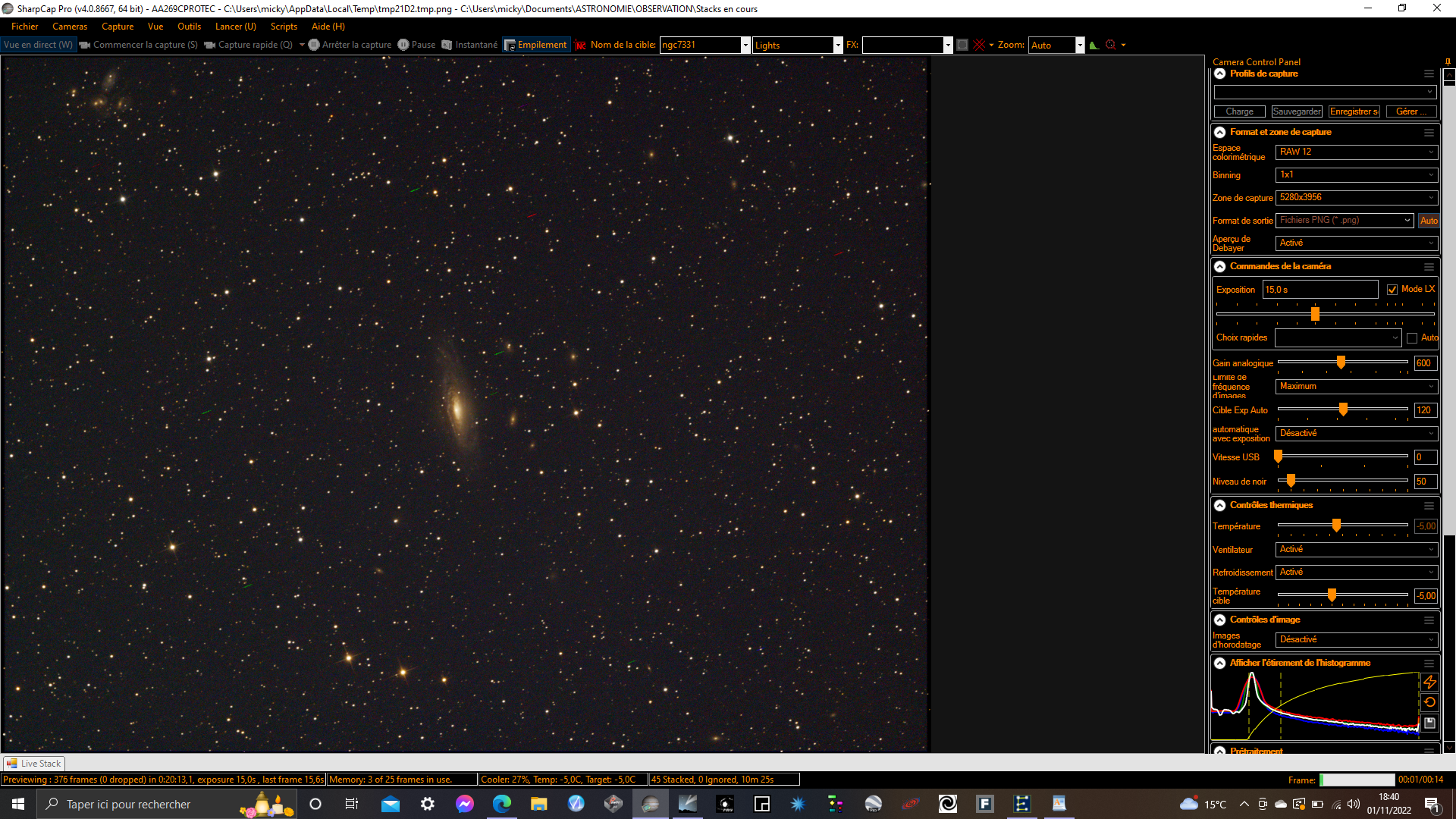Open the Profils de capture section menu icon
Screen dimensions: 1456x819
tap(1429, 74)
